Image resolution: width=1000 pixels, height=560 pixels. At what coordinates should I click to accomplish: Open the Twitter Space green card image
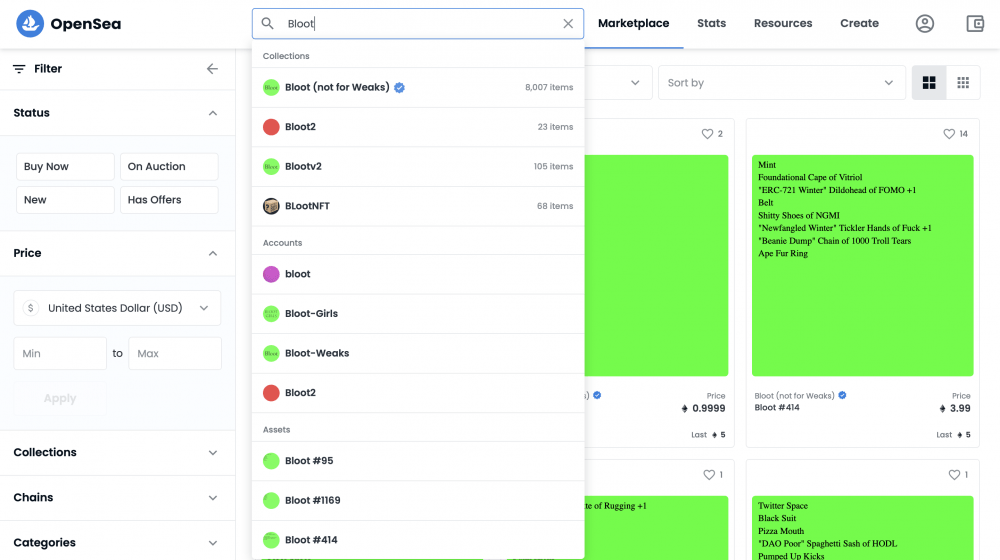tap(862, 528)
